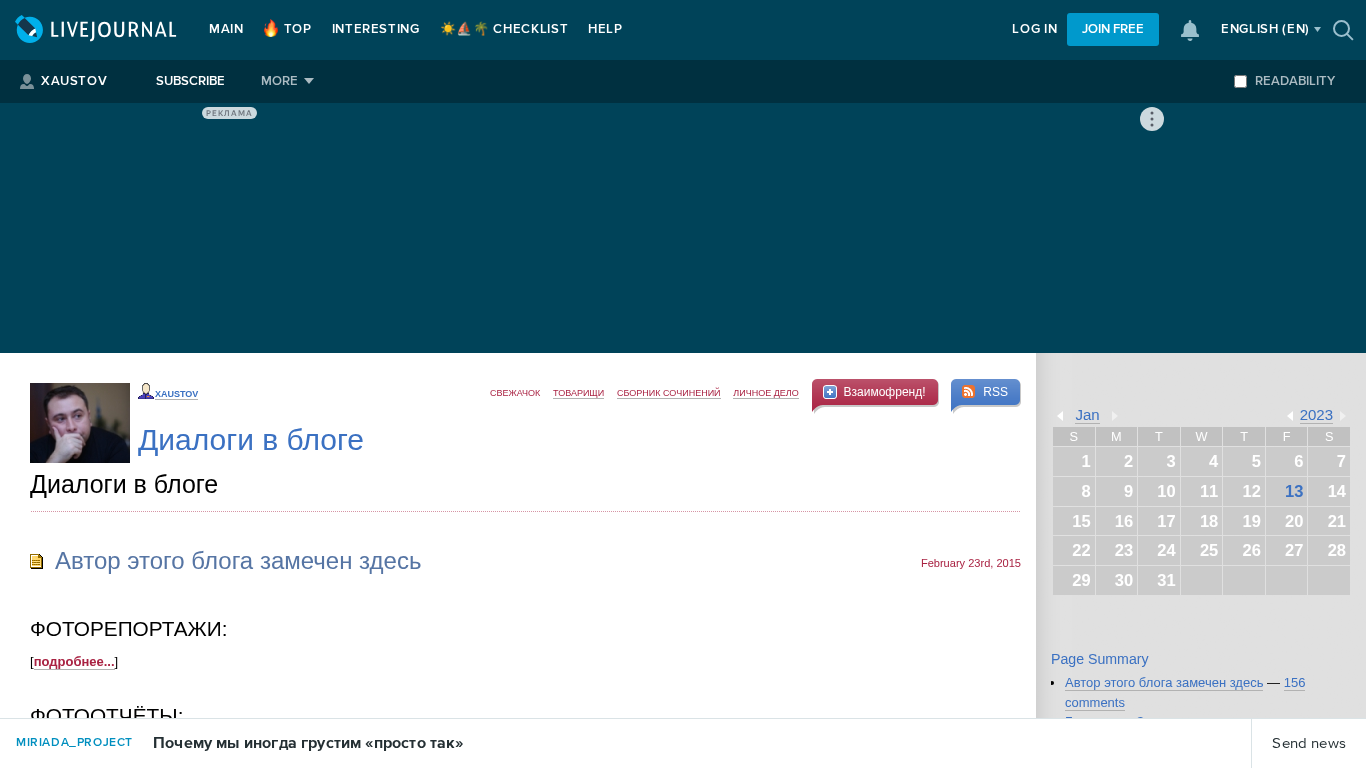Click calendar day 1
Image resolution: width=1366 pixels, height=768 pixels.
1074,461
